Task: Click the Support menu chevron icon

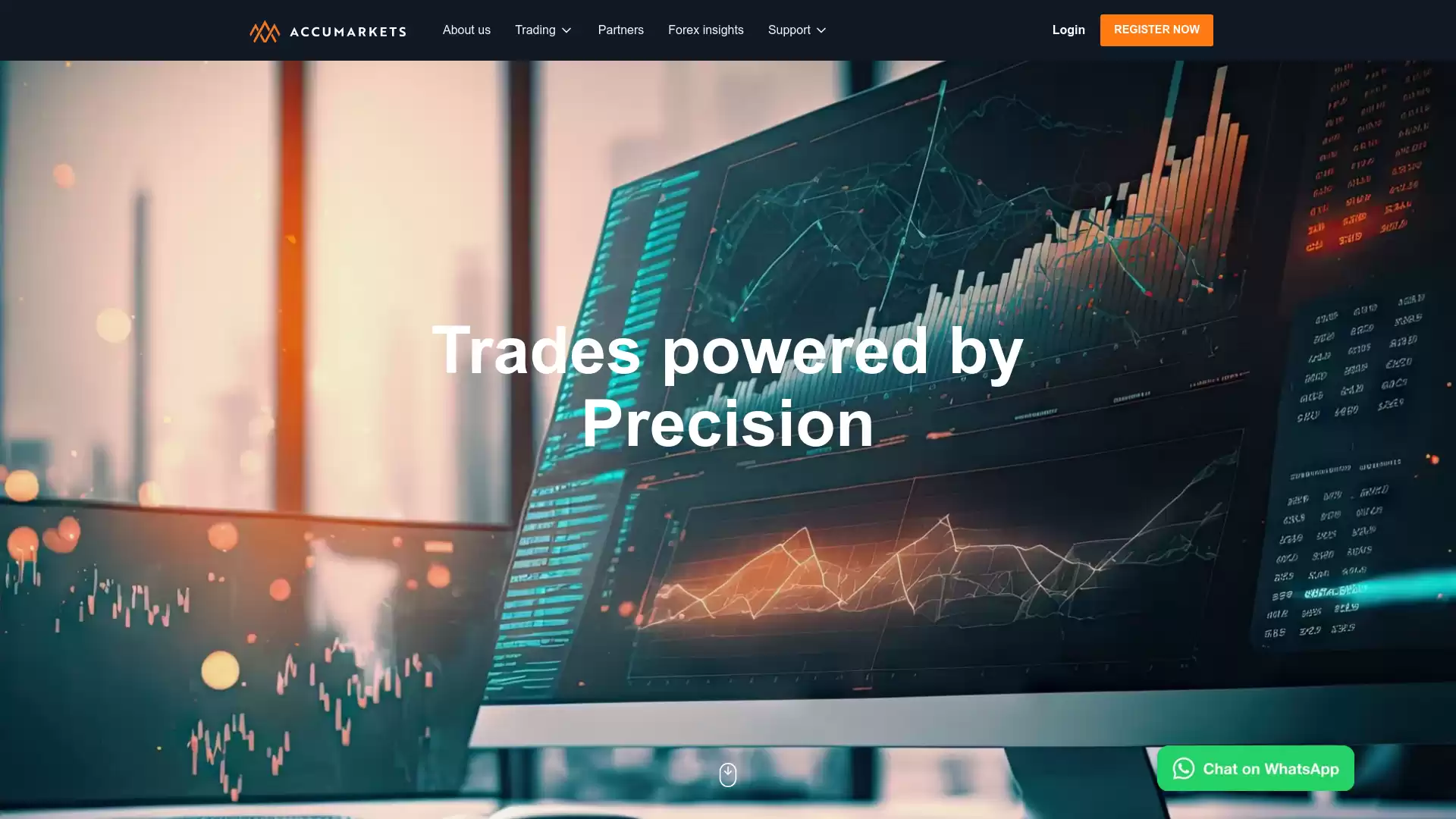Action: 821,30
